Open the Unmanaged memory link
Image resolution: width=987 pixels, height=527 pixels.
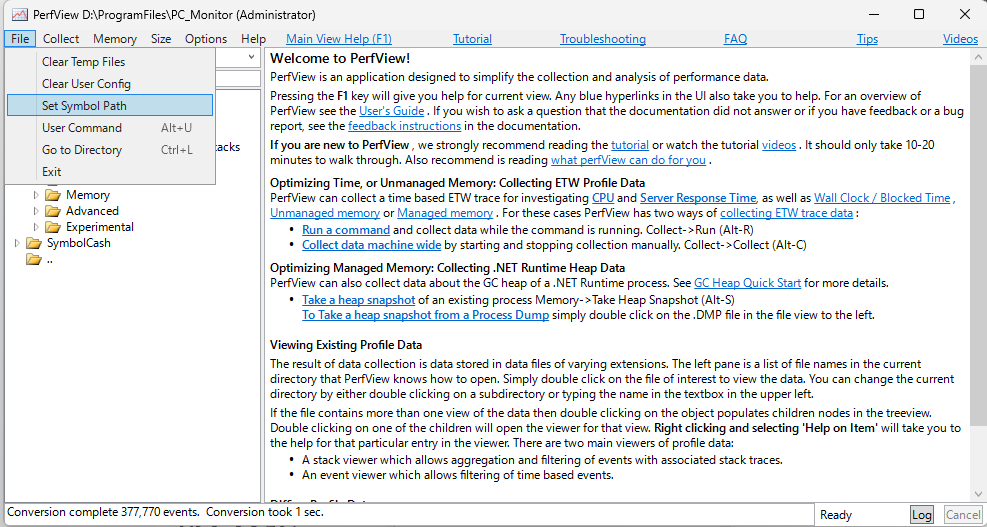tap(325, 213)
